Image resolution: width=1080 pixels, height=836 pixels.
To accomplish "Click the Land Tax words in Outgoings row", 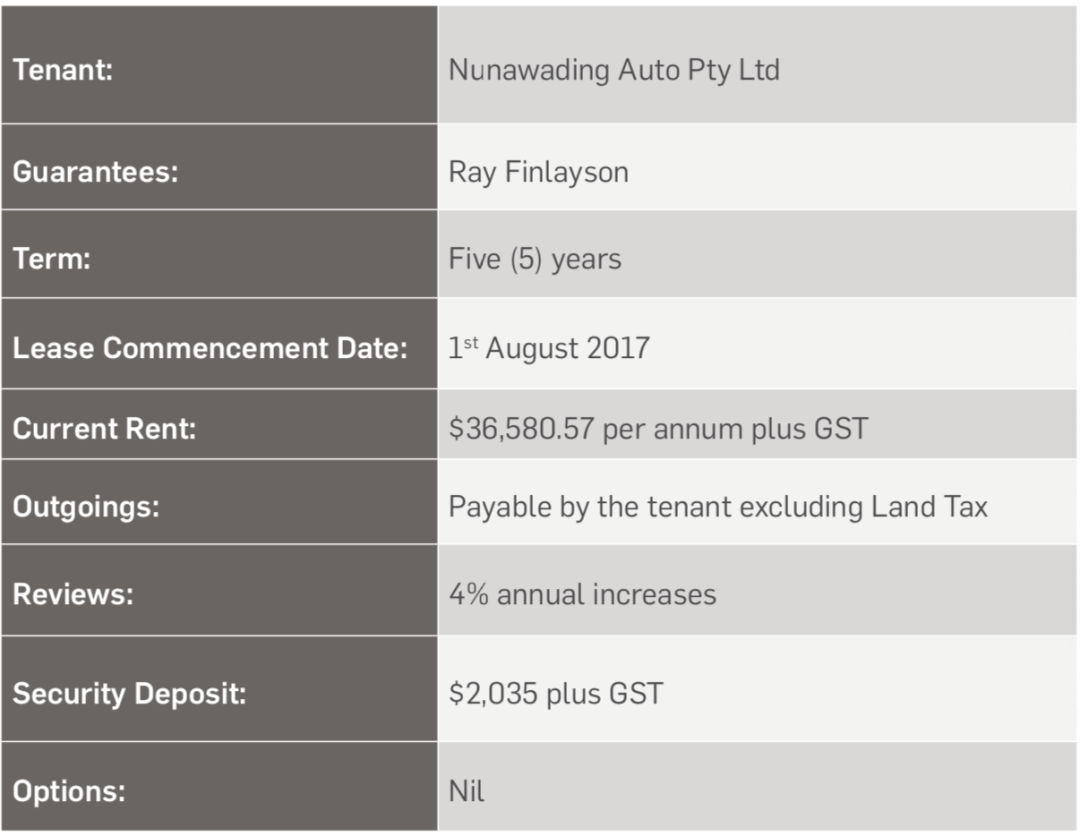I will [929, 507].
